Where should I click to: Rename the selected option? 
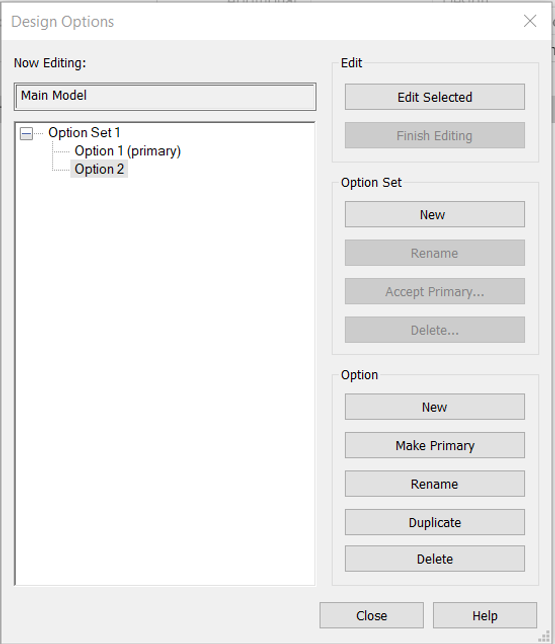435,484
